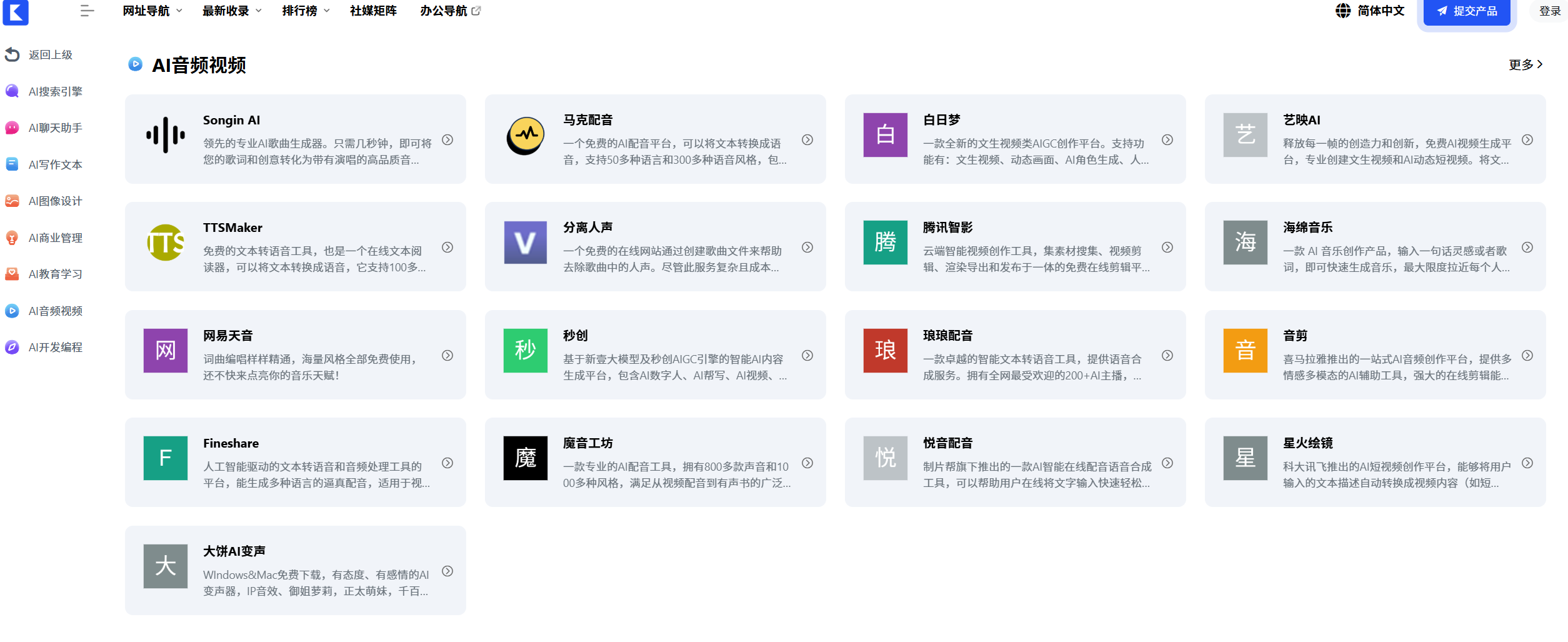This screenshot has width=1568, height=642.
Task: Click the arrow icon on 星火绘镜 card
Action: tap(1527, 463)
